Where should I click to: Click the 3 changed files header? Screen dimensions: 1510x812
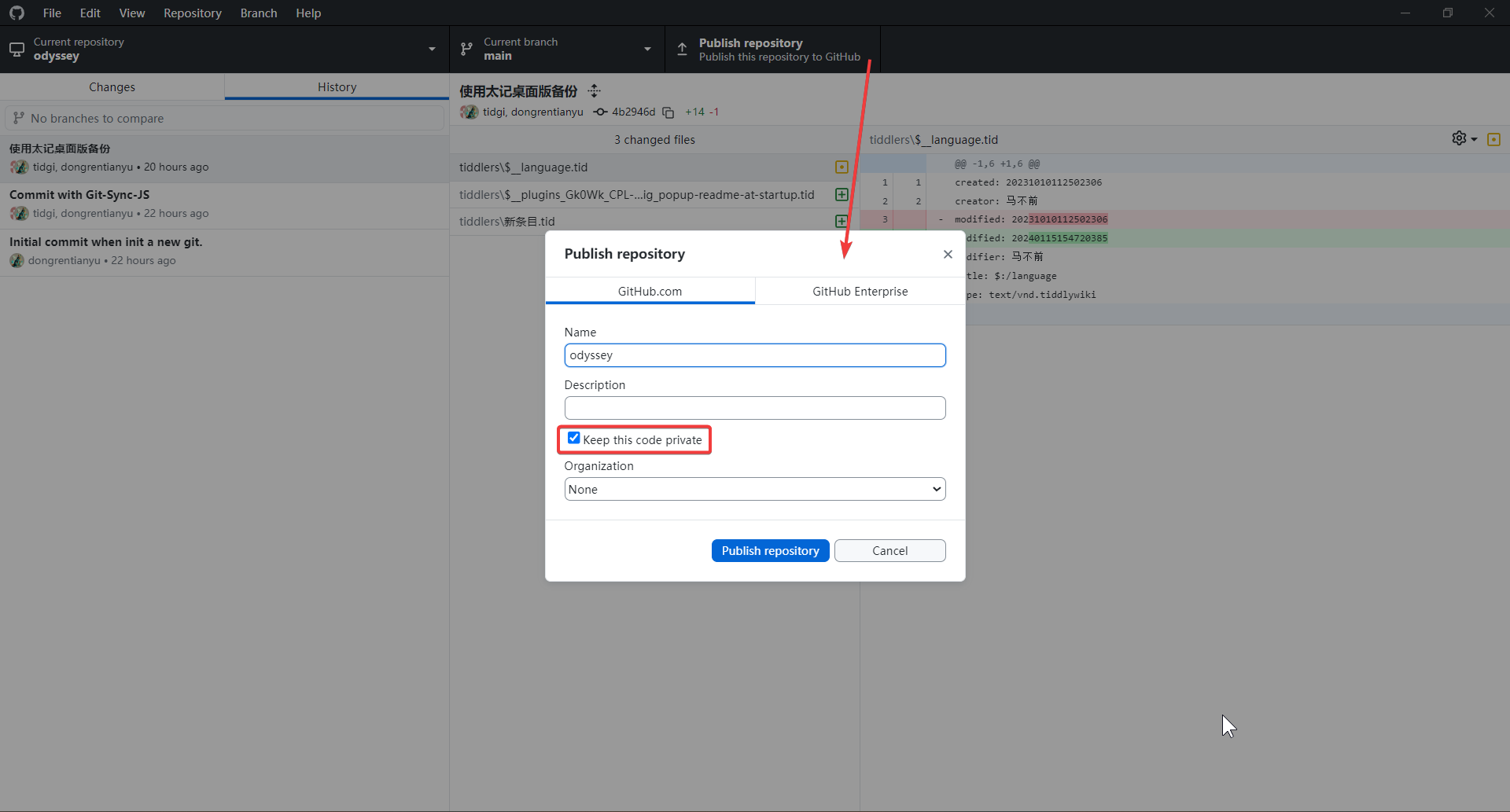654,140
